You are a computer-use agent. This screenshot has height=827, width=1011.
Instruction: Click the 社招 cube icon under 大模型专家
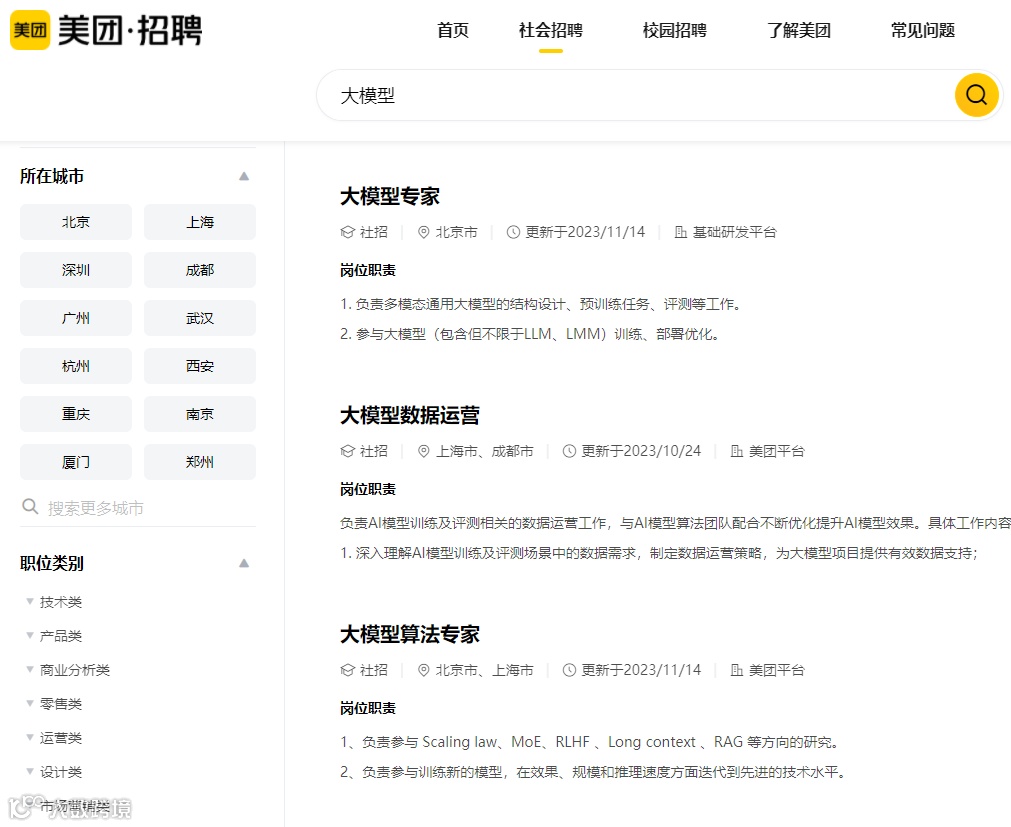pyautogui.click(x=348, y=232)
